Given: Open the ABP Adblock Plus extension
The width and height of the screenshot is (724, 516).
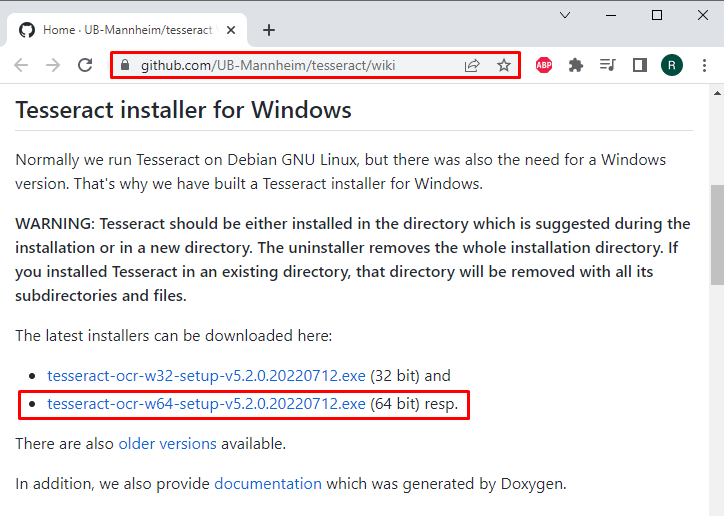Looking at the screenshot, I should 544,65.
